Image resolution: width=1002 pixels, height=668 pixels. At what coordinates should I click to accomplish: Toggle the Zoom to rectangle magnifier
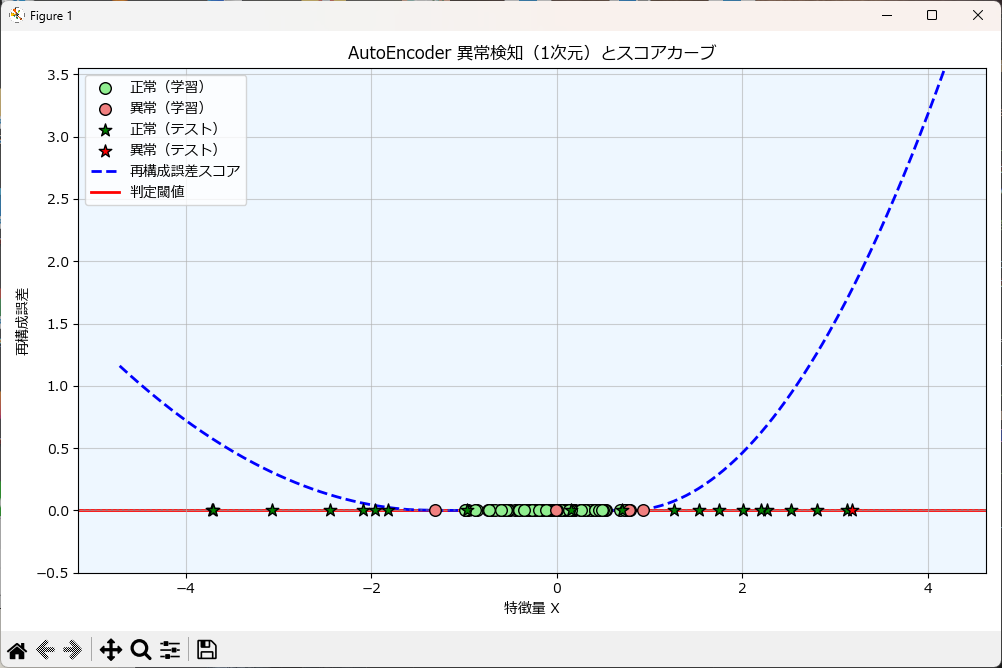coord(141,650)
